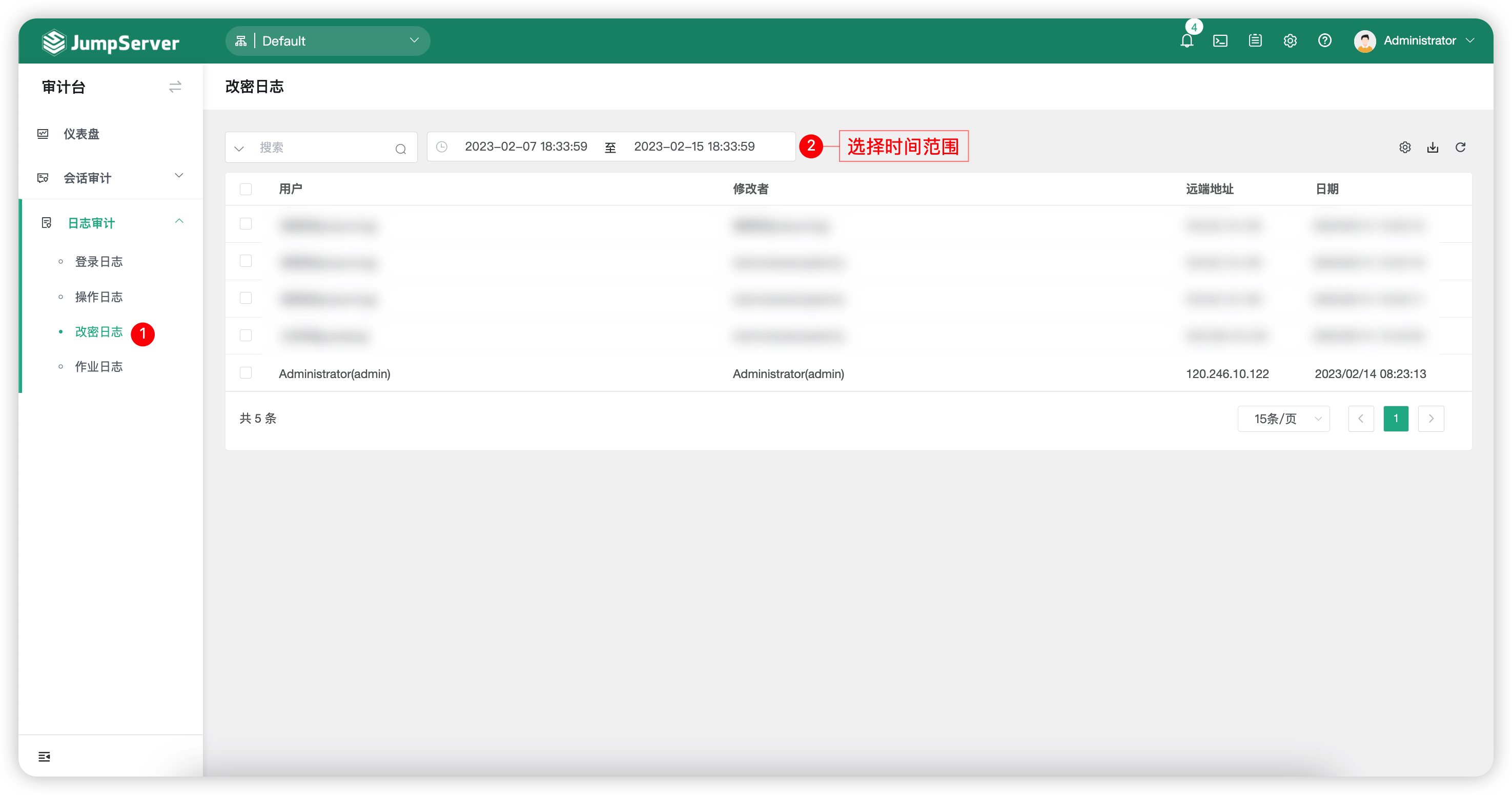Click the view switch arrows beside 审计台

point(175,87)
